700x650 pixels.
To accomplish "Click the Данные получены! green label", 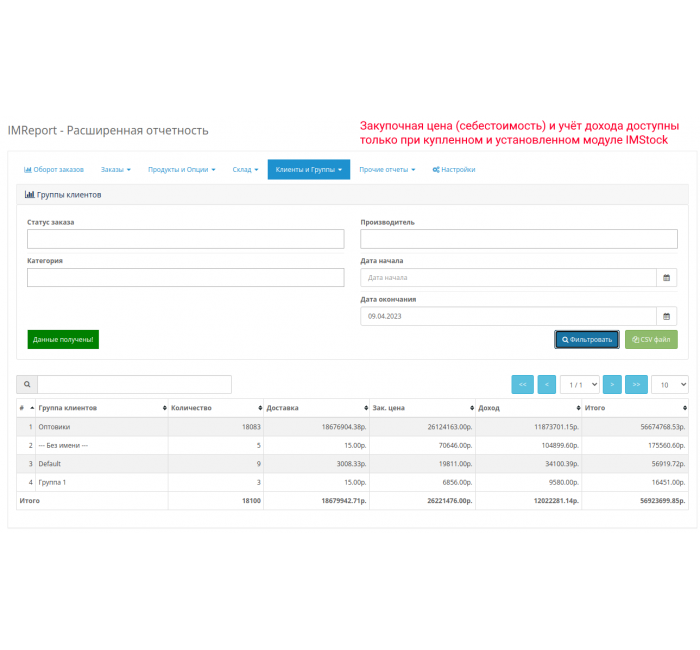I will (63, 340).
